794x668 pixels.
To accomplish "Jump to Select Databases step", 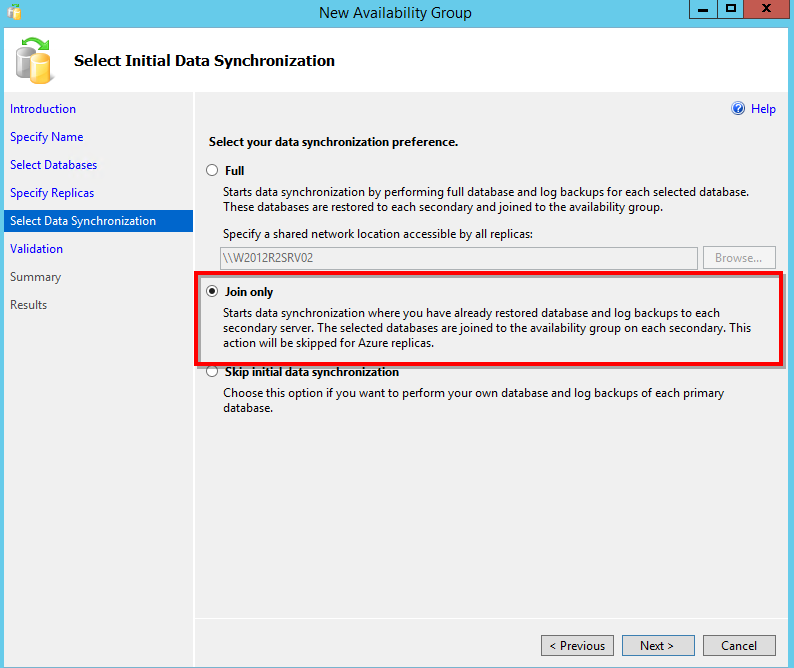I will tap(54, 165).
